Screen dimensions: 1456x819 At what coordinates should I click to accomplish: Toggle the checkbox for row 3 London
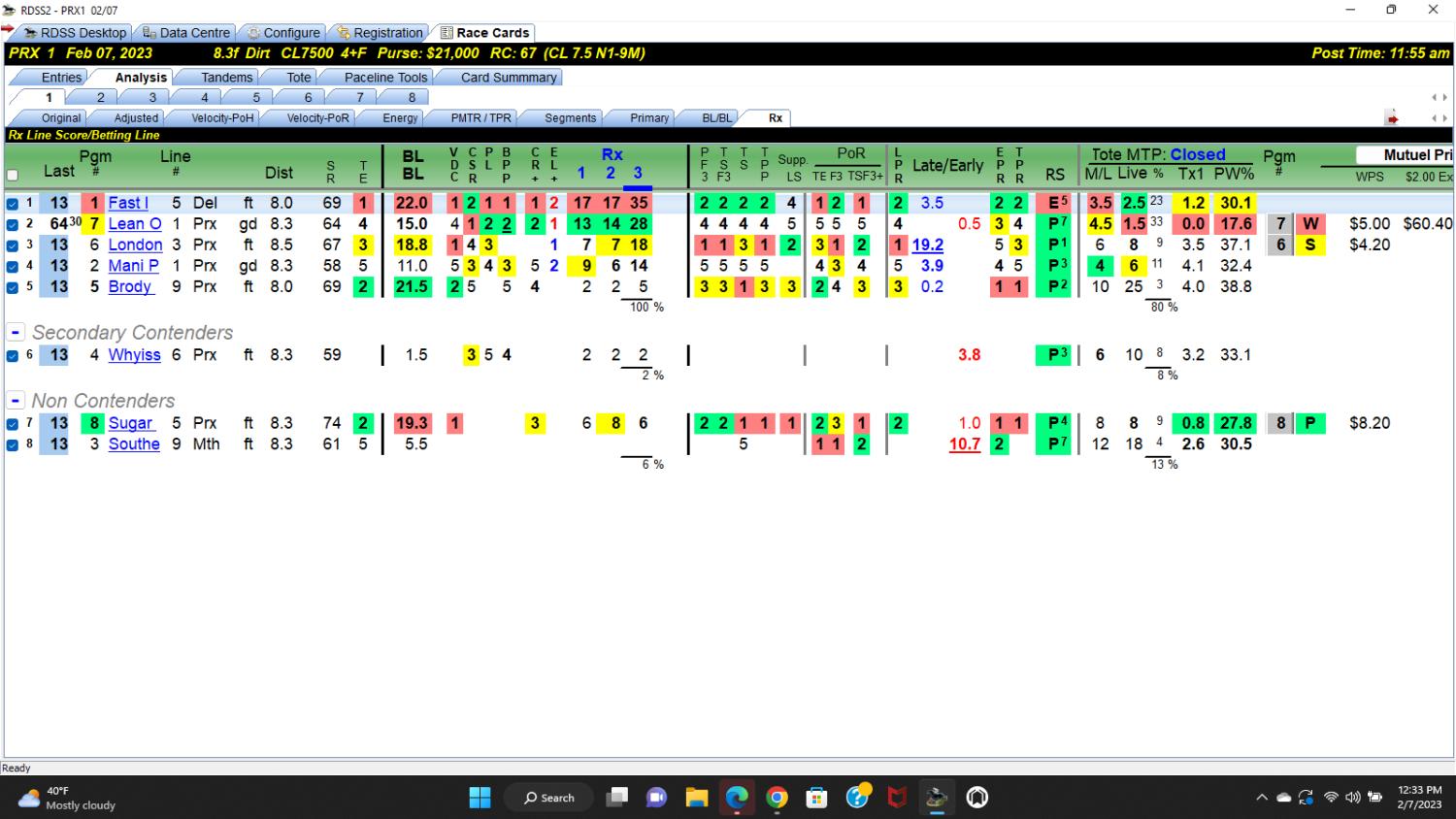point(13,246)
